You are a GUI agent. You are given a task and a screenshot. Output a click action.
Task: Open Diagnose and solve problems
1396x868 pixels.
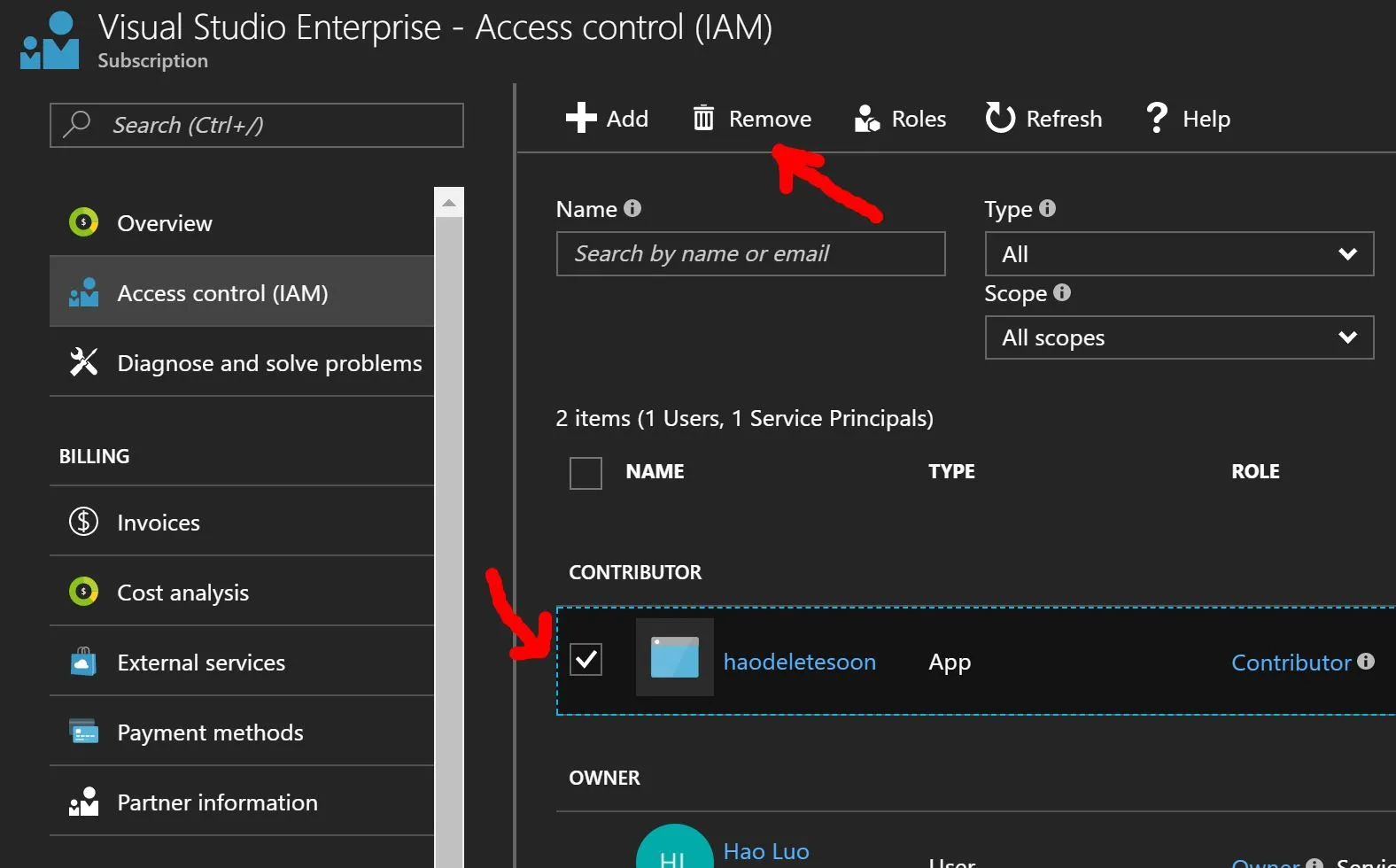242,362
